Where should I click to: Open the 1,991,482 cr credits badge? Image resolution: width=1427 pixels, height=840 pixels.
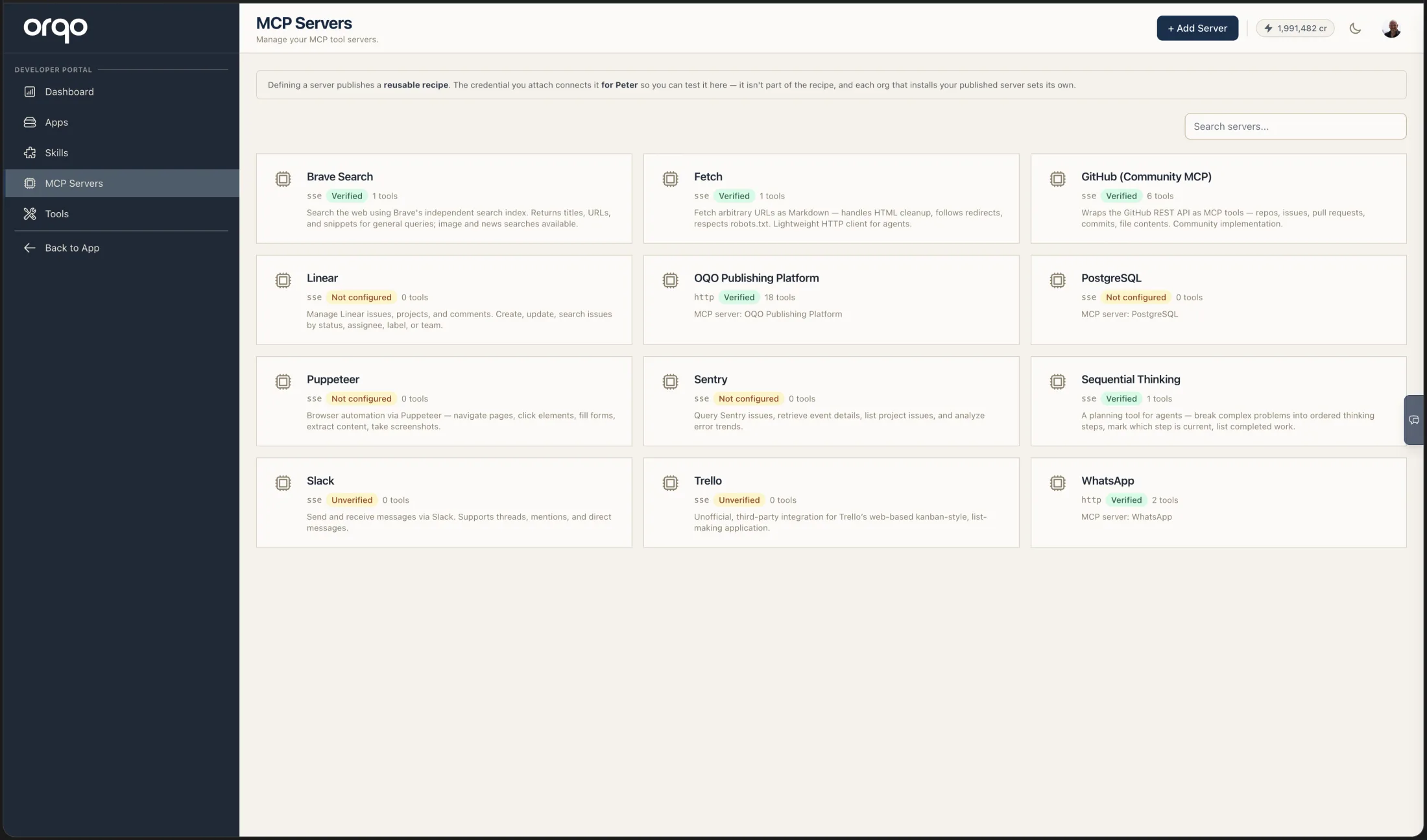[1295, 28]
